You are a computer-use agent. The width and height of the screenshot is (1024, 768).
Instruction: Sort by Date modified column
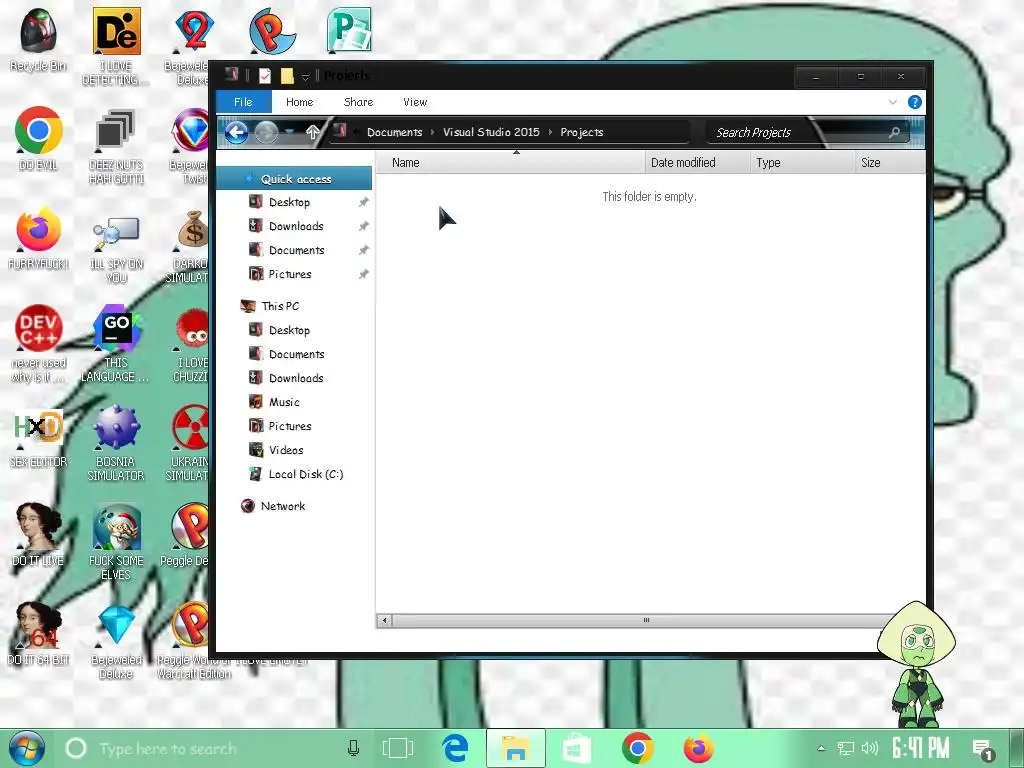697,163
